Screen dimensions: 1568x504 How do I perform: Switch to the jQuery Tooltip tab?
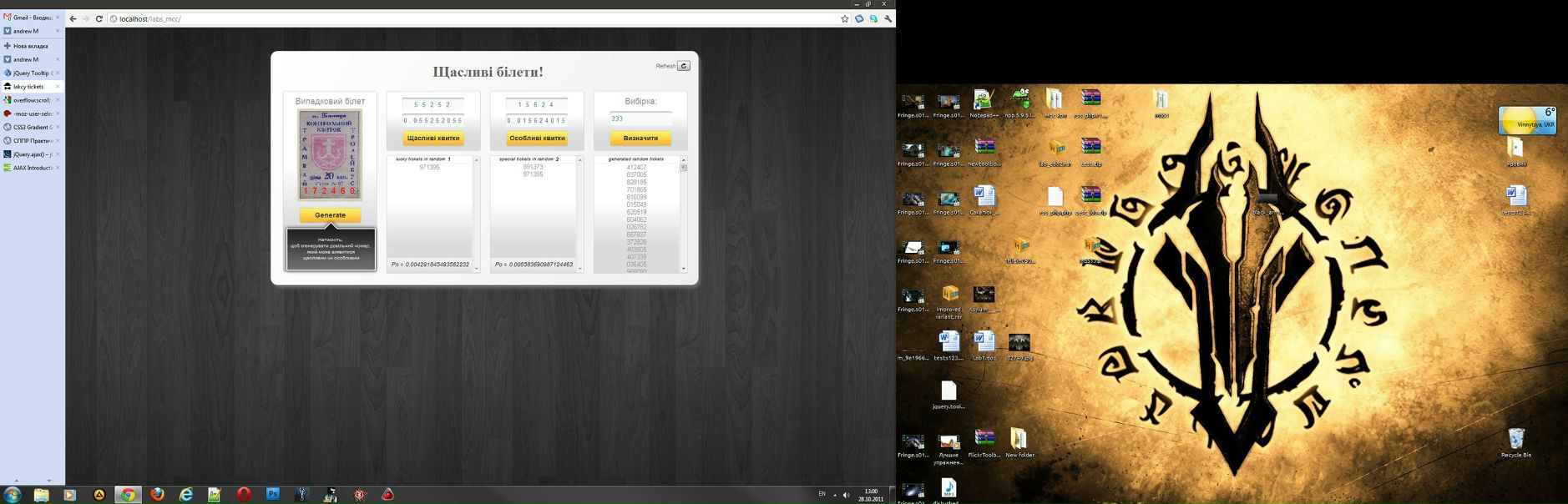pyautogui.click(x=30, y=73)
